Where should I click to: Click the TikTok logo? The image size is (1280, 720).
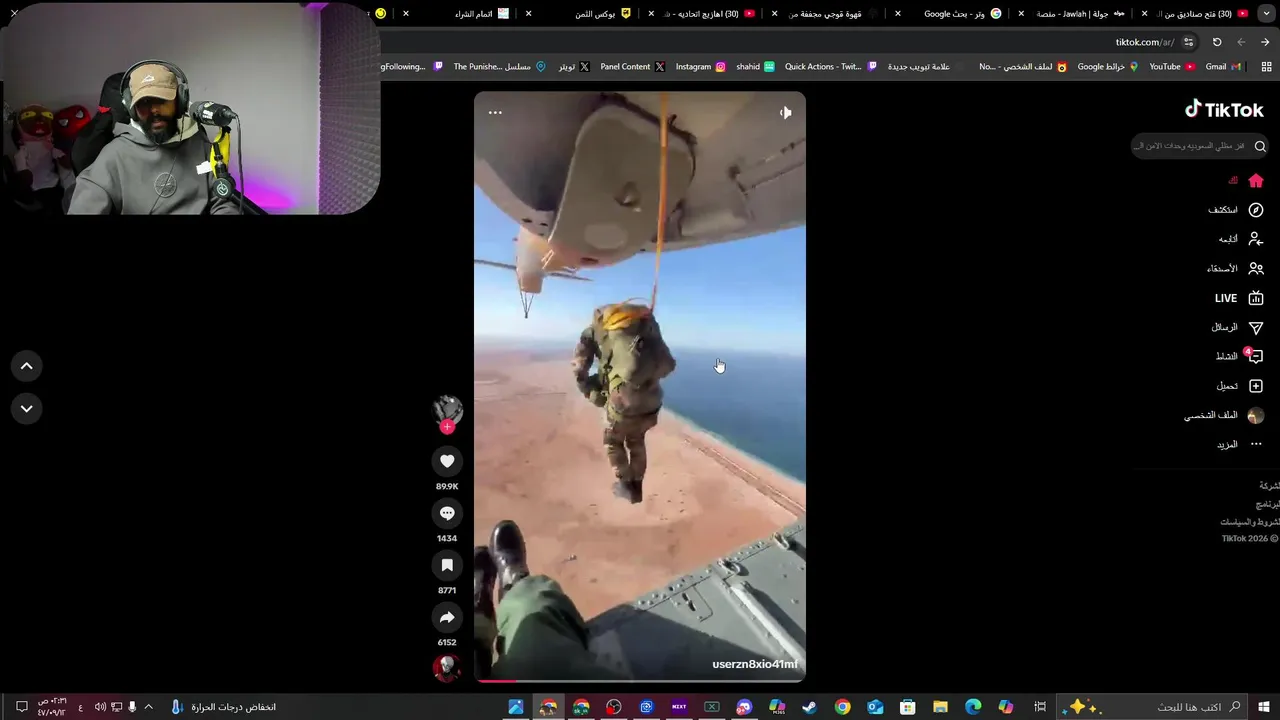(1224, 109)
